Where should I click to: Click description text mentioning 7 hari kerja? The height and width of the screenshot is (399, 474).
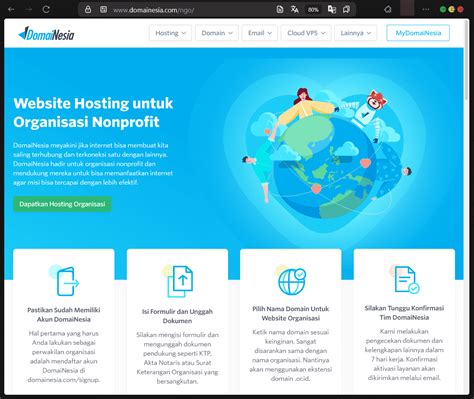tap(404, 355)
